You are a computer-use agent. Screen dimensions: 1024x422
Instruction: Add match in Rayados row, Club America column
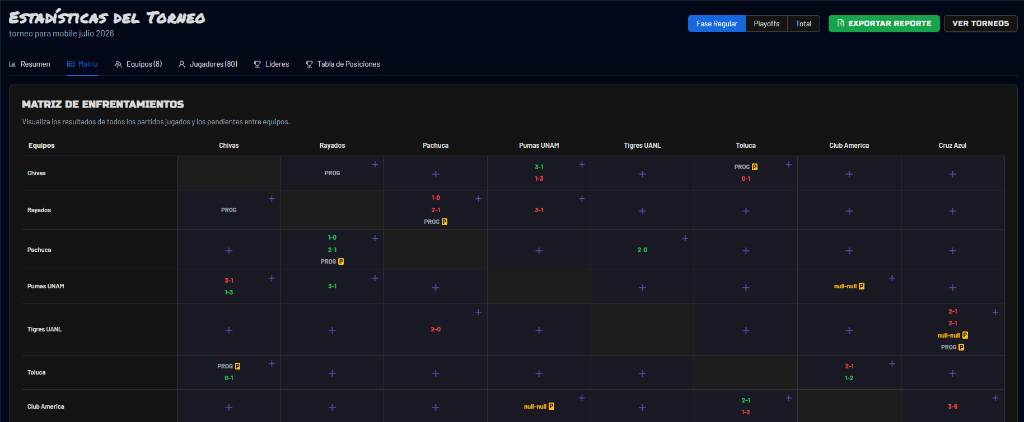coord(849,212)
